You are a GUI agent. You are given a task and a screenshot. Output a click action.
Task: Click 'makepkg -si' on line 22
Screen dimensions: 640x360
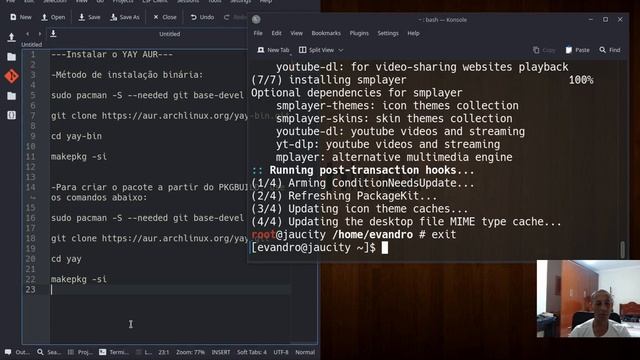[x=79, y=279]
